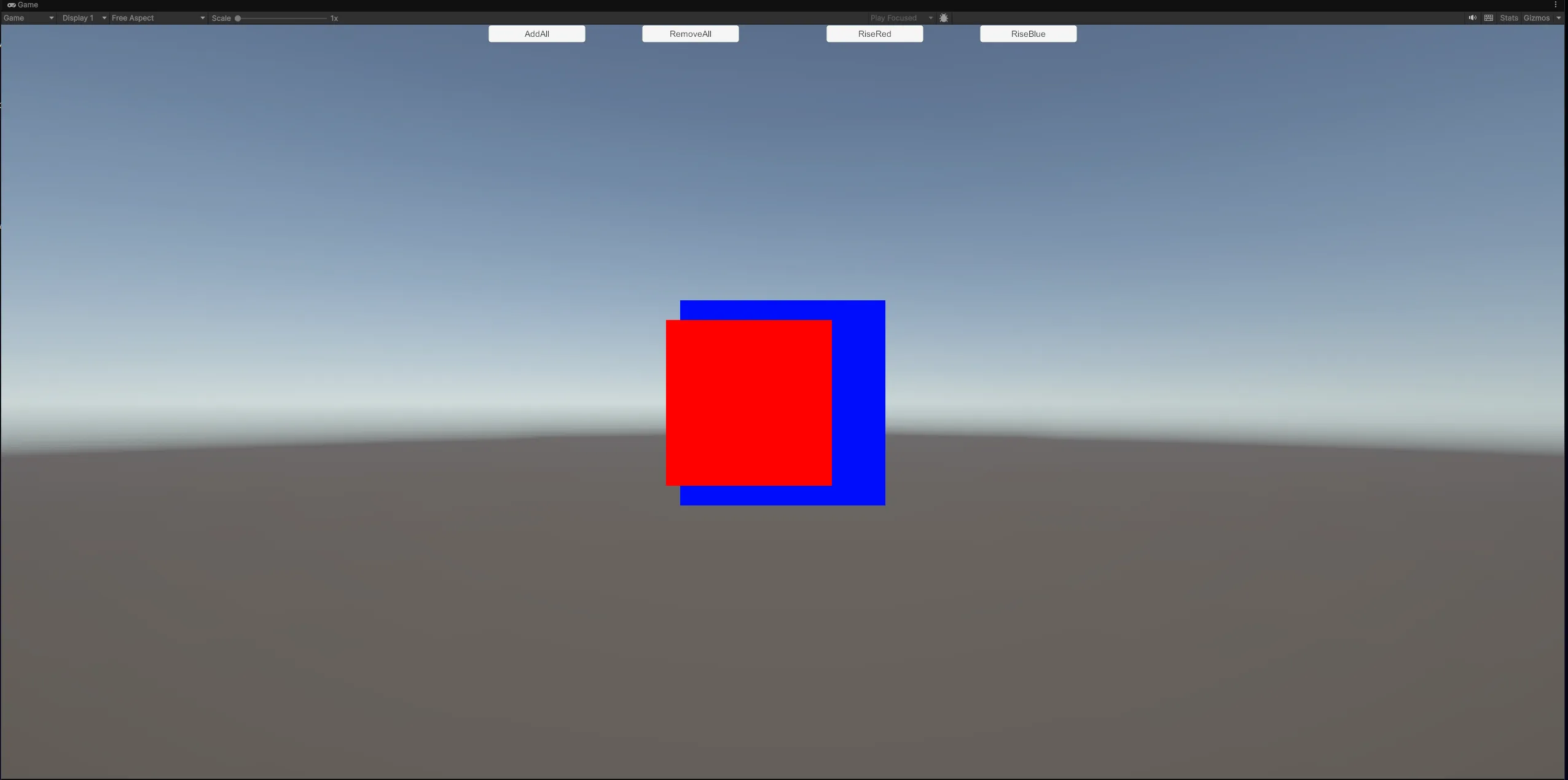
Task: Open the Display 1 dropdown
Action: pos(84,18)
